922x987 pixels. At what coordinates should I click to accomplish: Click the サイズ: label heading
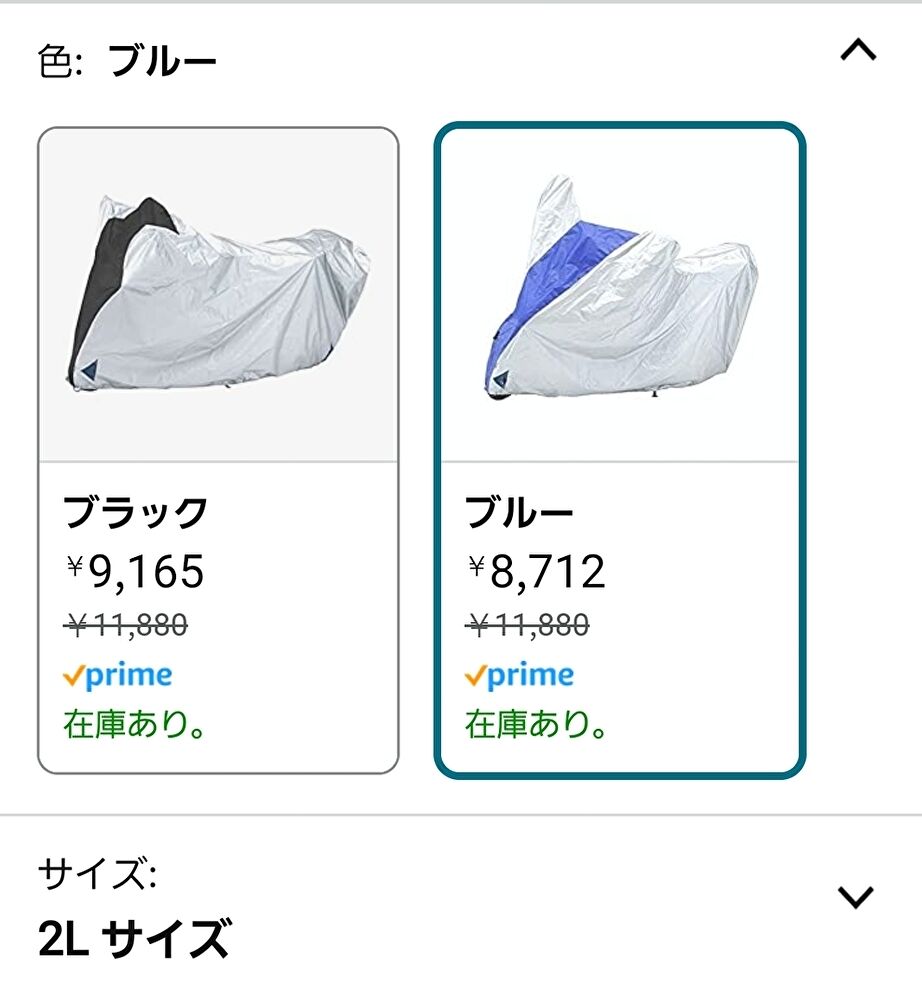tap(98, 874)
